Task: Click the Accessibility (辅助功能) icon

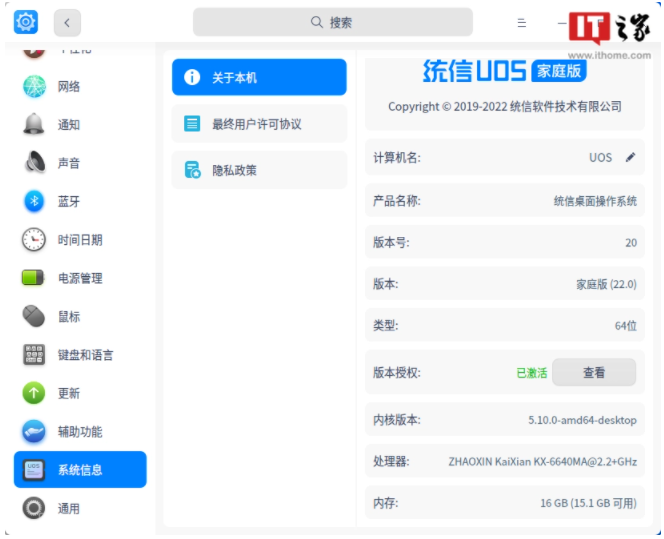Action: 34,432
